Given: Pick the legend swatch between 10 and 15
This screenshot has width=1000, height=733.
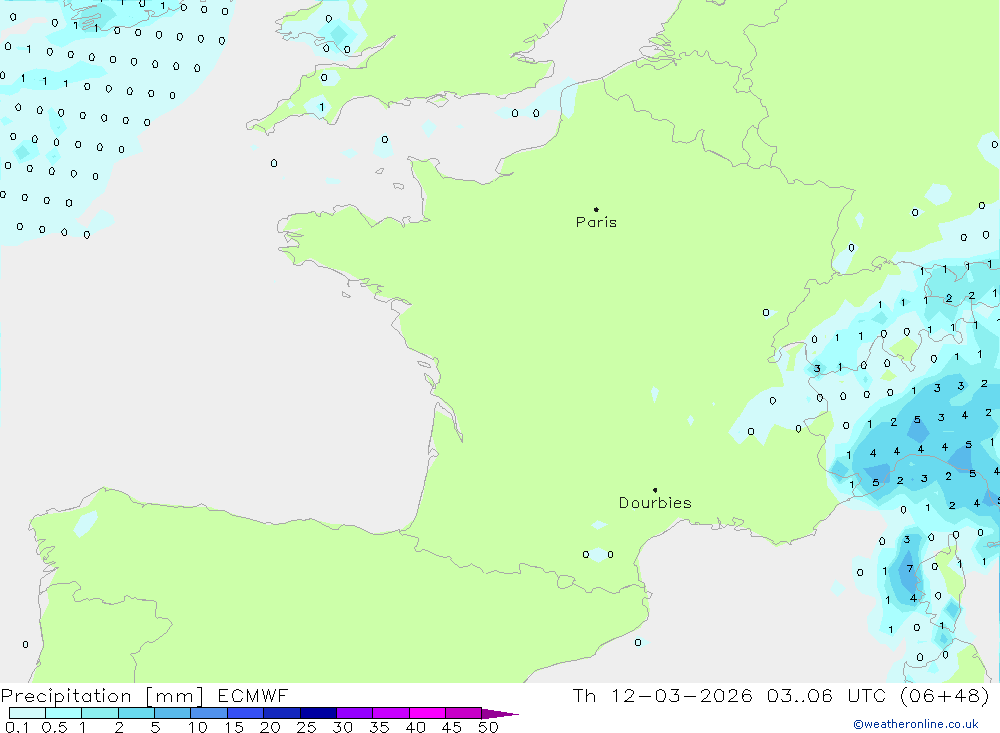Looking at the screenshot, I should pos(209,713).
